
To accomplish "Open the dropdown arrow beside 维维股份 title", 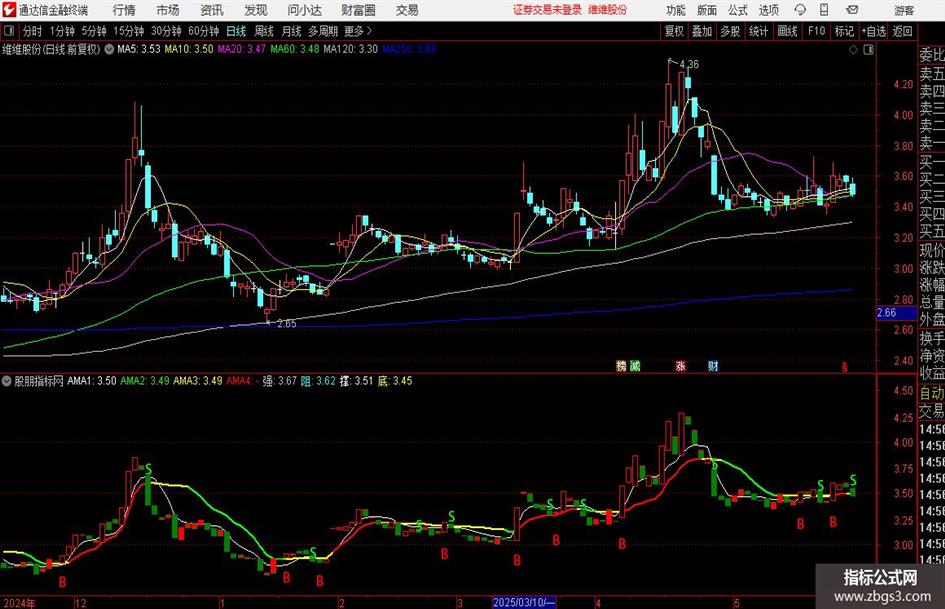I will click(109, 49).
